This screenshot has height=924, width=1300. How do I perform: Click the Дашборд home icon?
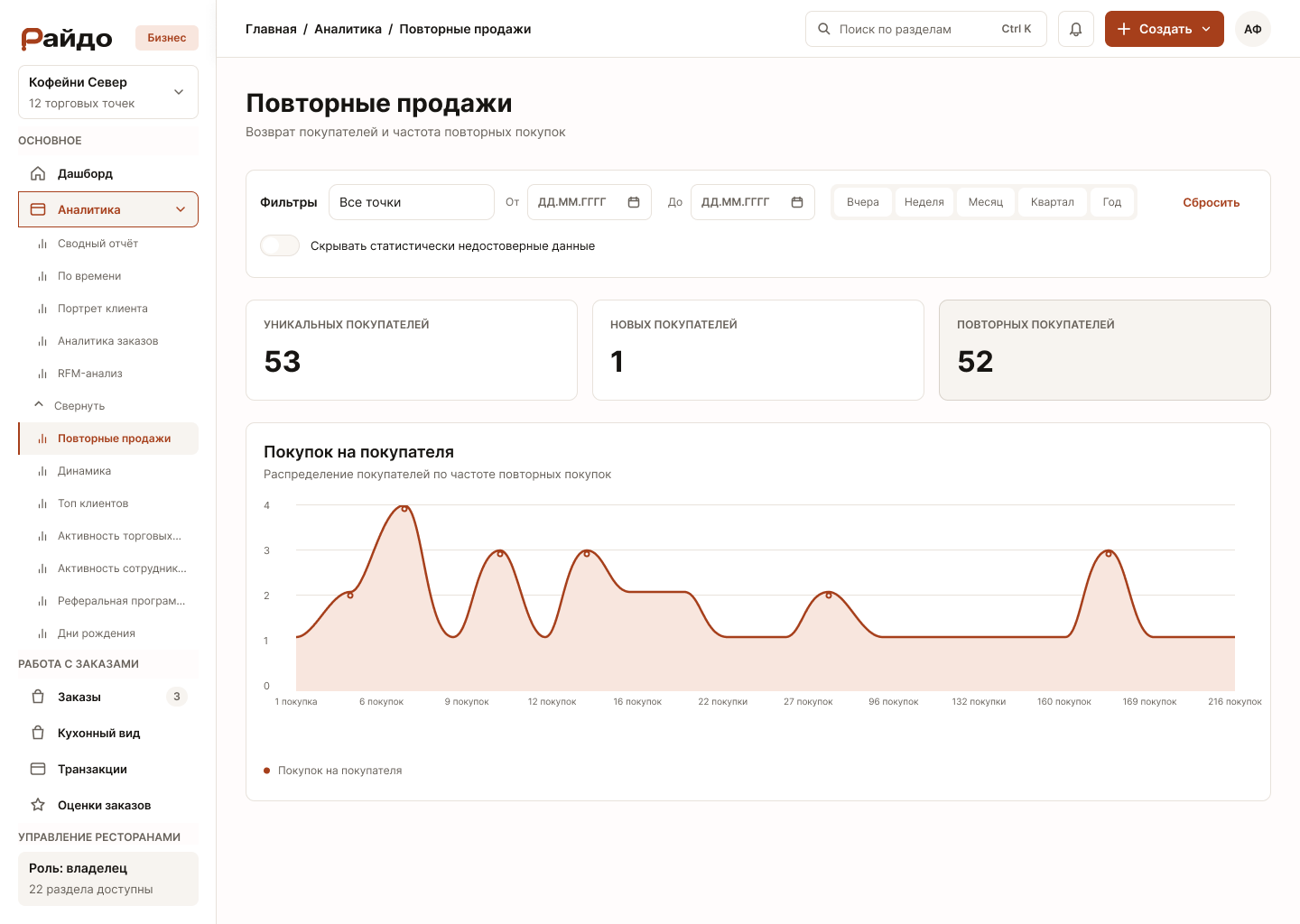38,173
